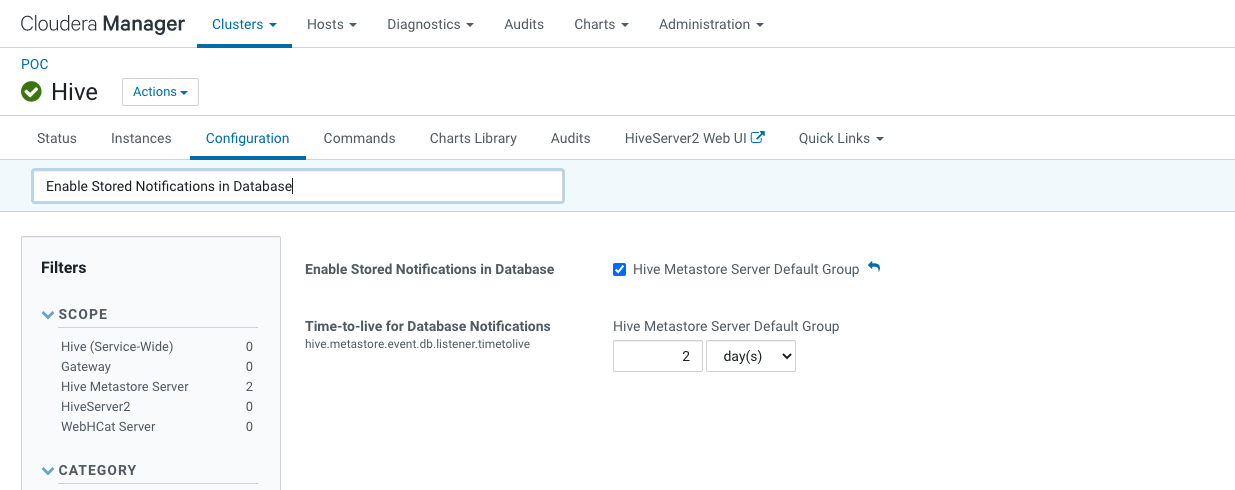The width and height of the screenshot is (1235, 490).
Task: Collapse the SCOPE filter chevron
Action: 47,314
